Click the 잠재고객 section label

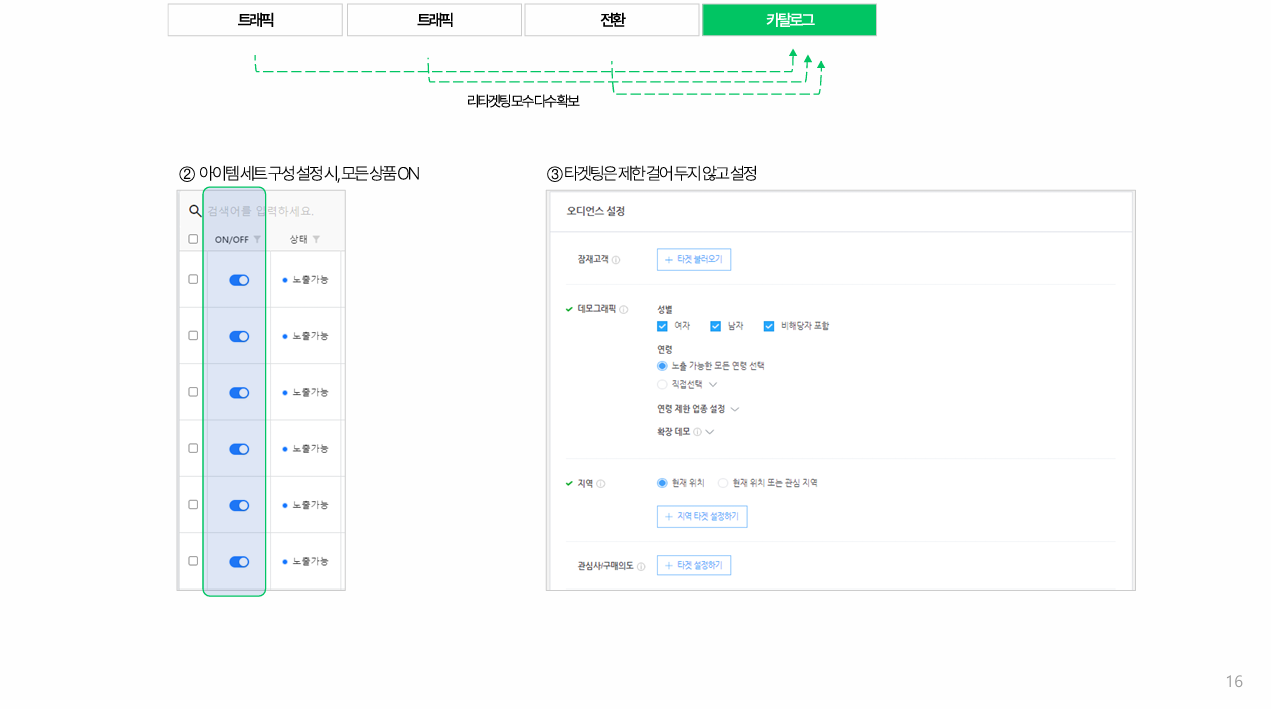[x=593, y=260]
